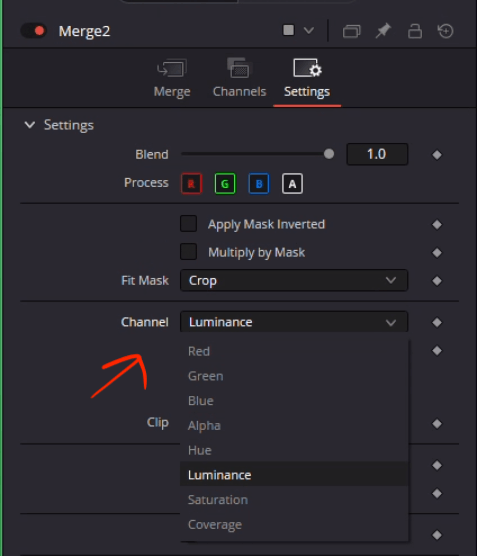The width and height of the screenshot is (477, 556).
Task: Click the bottom-most keyframe diamond
Action: coord(437,535)
